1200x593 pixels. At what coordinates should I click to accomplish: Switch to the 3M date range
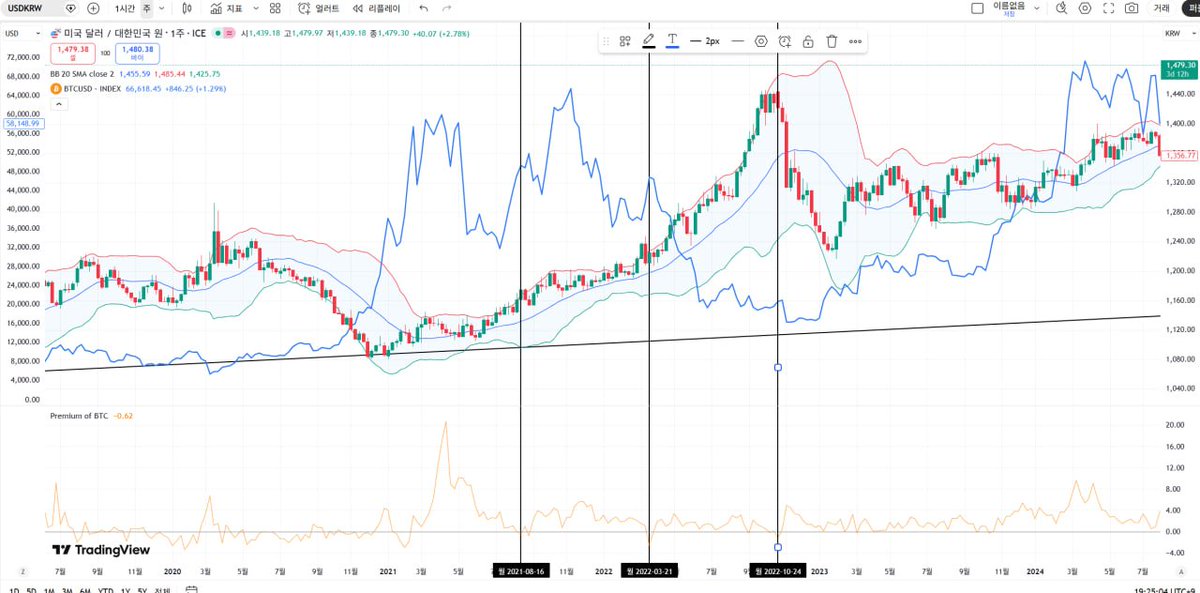coord(66,589)
